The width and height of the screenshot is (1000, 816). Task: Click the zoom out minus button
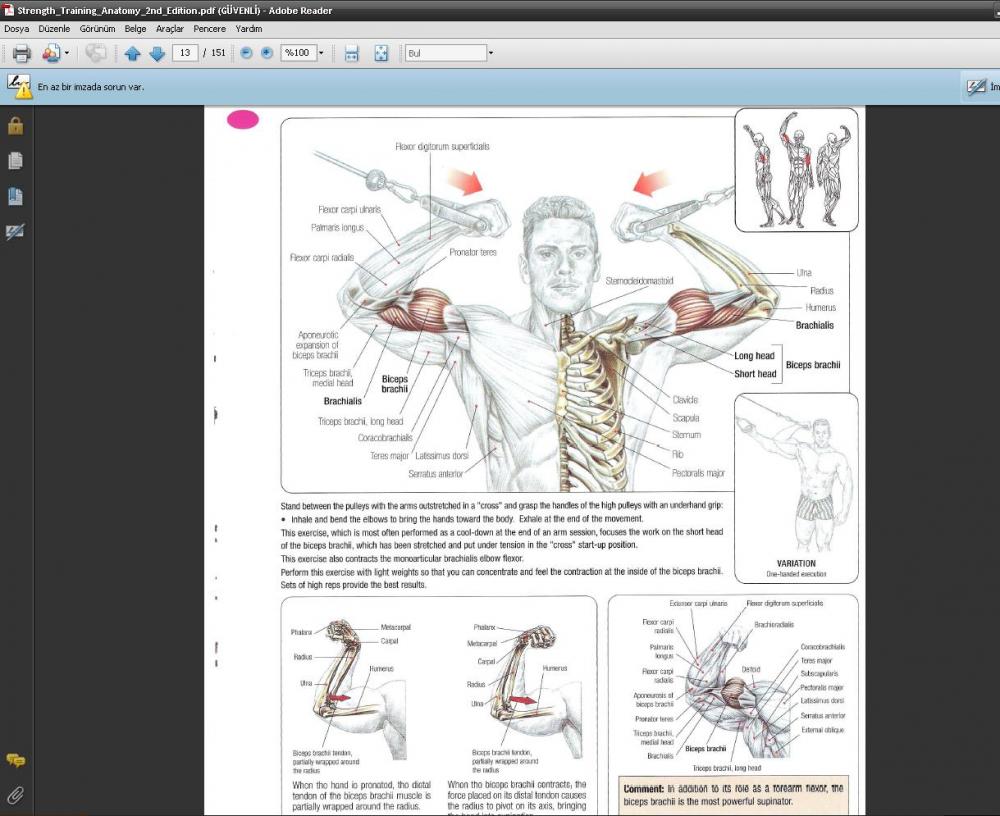(x=246, y=54)
